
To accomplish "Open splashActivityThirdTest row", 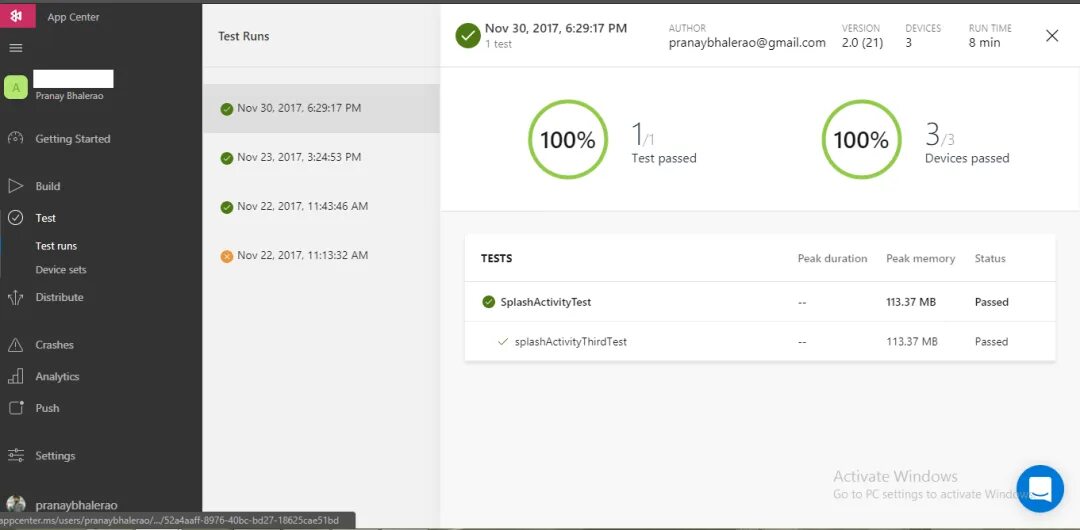I will tap(760, 341).
